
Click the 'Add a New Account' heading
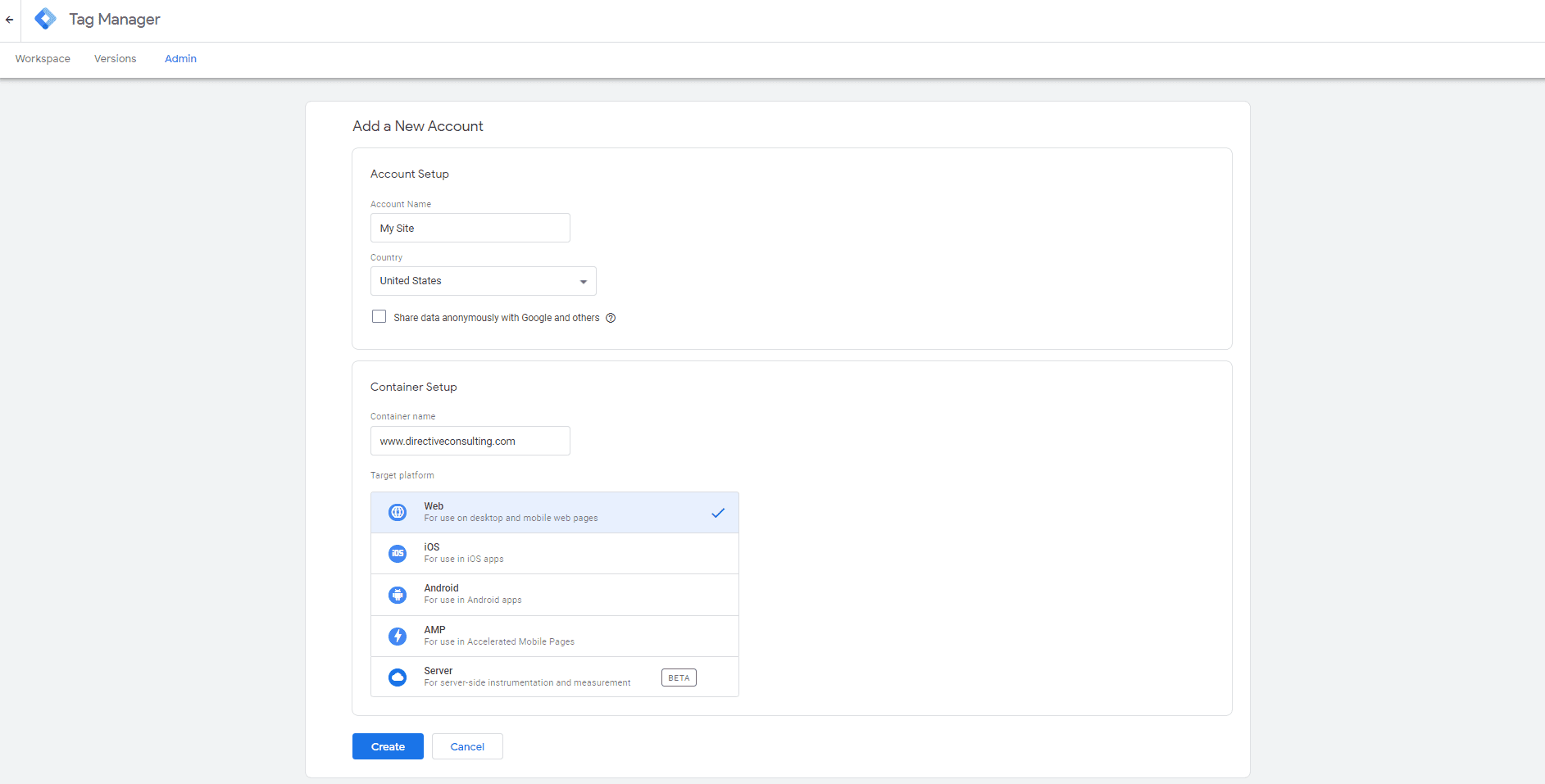[418, 126]
